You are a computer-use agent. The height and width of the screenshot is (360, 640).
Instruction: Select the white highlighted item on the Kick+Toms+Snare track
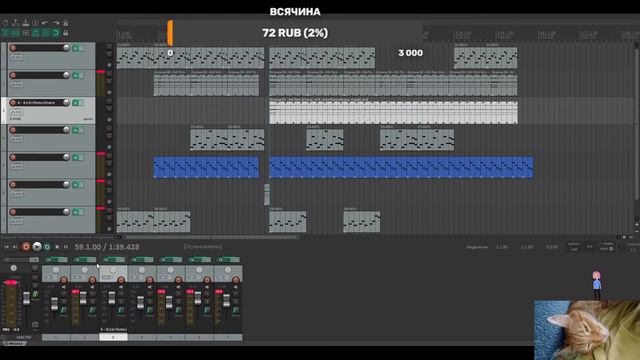[x=393, y=112]
